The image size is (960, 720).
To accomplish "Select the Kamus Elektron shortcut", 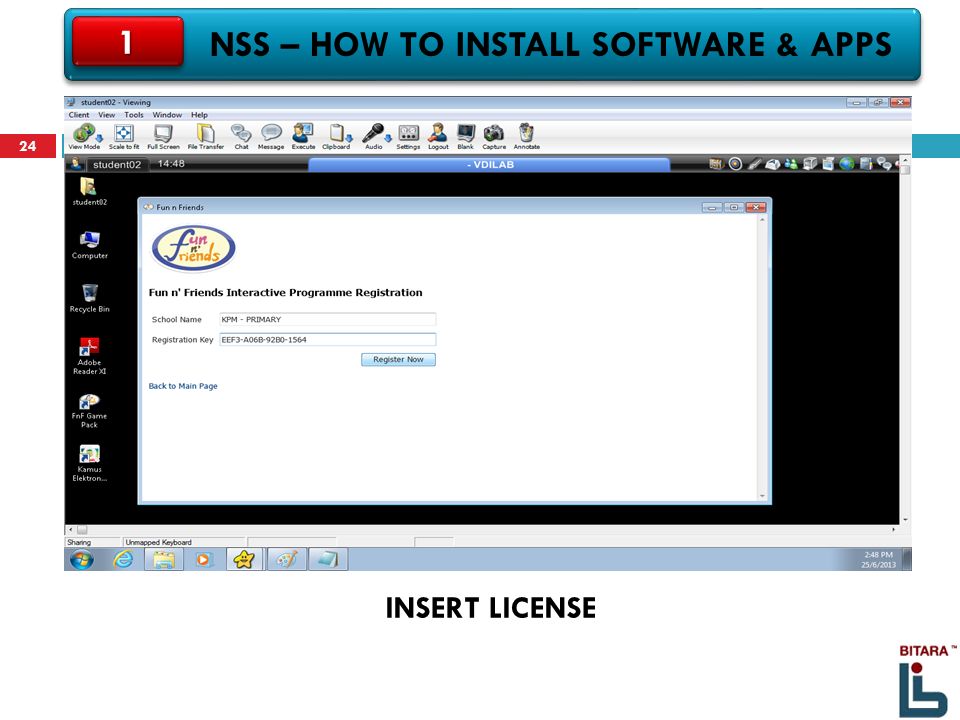I will pos(89,463).
